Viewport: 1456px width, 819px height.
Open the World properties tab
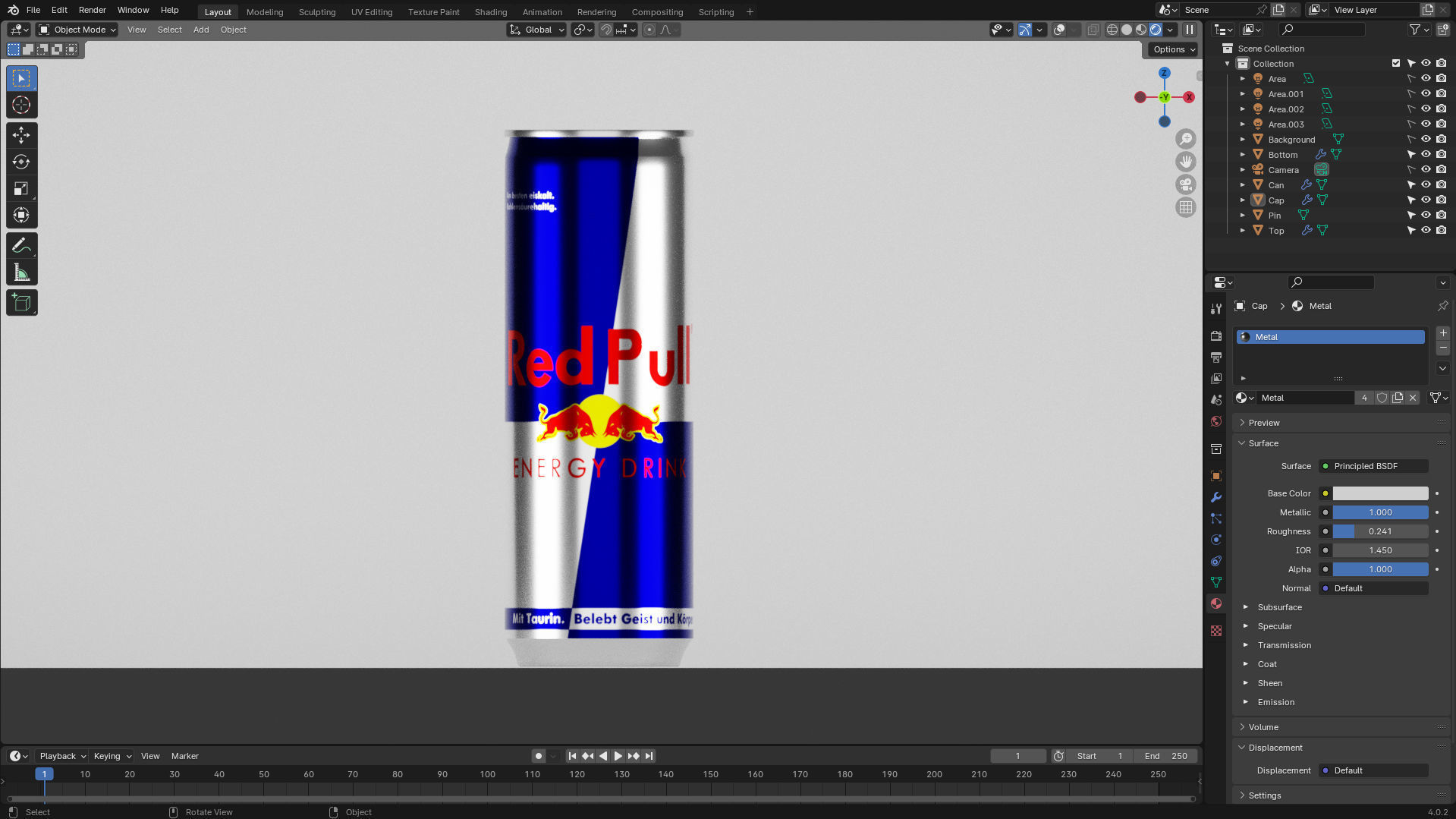[x=1216, y=421]
